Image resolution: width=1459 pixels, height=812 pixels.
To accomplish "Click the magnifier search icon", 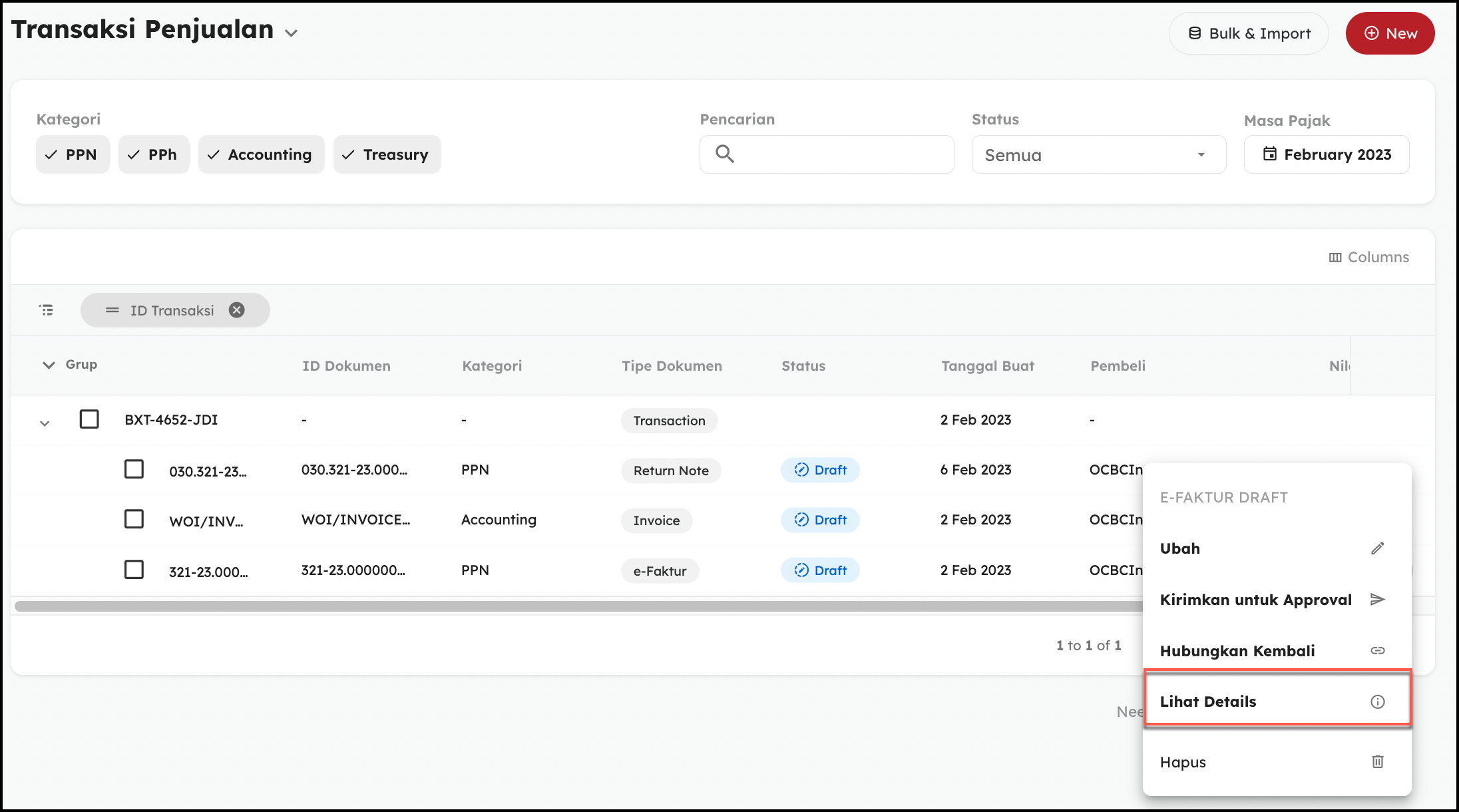I will pos(725,154).
